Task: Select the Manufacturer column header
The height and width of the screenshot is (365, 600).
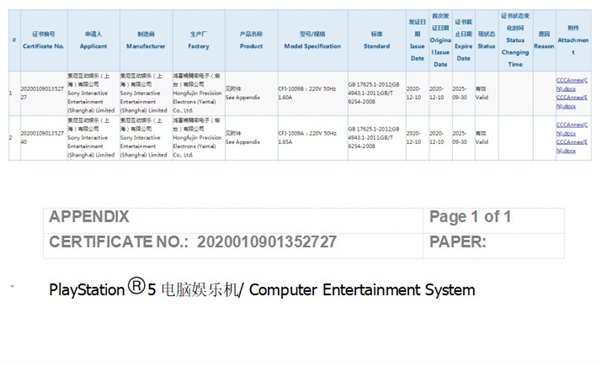Action: pos(146,40)
